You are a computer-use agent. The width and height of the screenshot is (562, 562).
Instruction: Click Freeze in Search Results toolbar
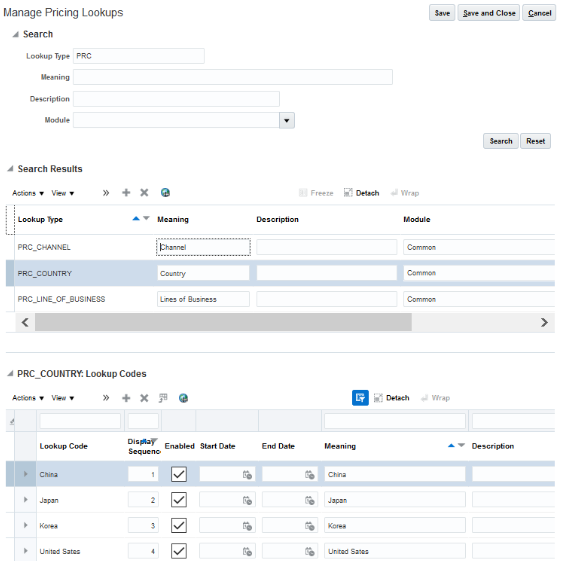click(316, 193)
